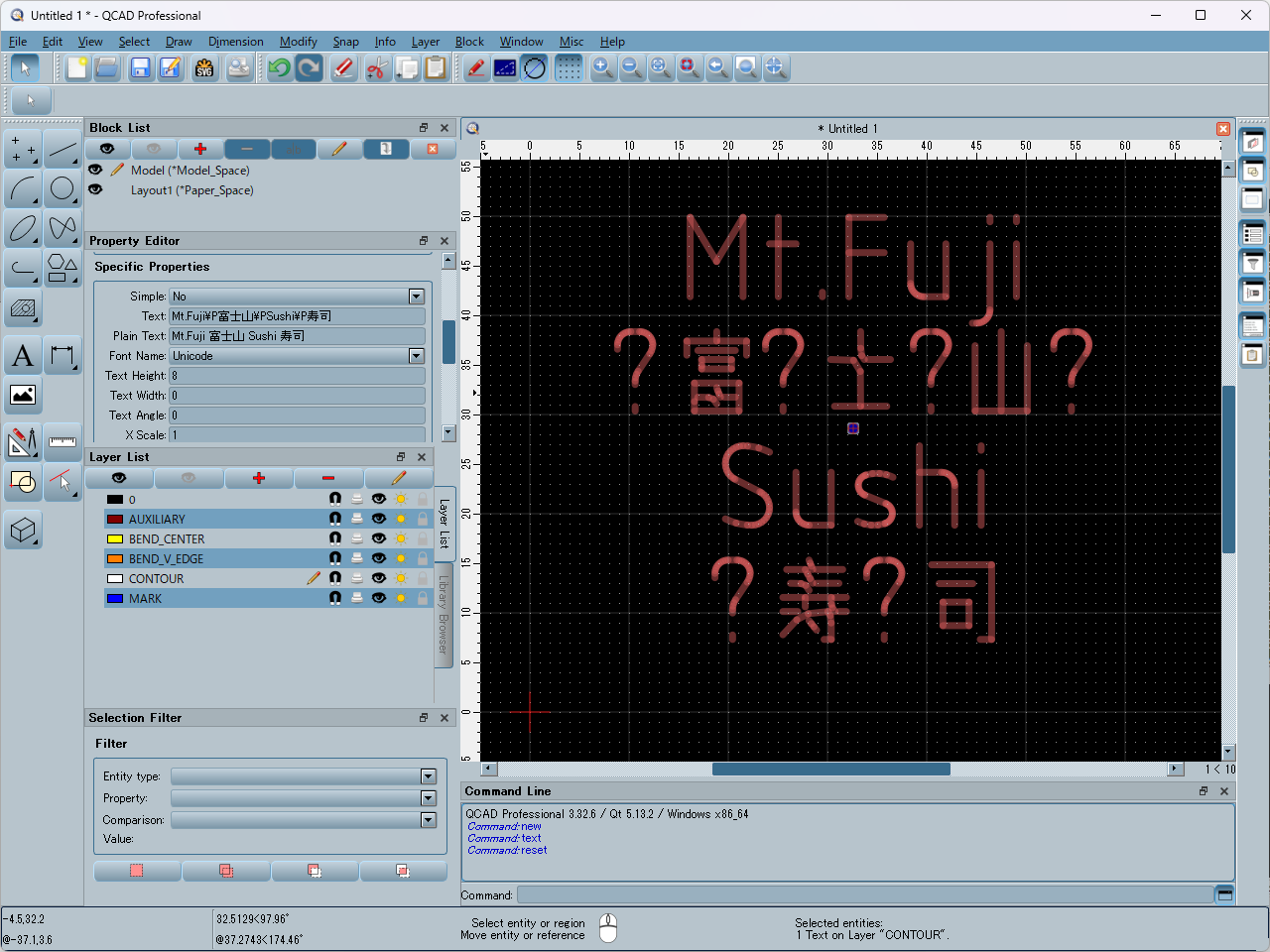The width and height of the screenshot is (1270, 952).
Task: Click the Cut scissors icon
Action: (x=377, y=67)
